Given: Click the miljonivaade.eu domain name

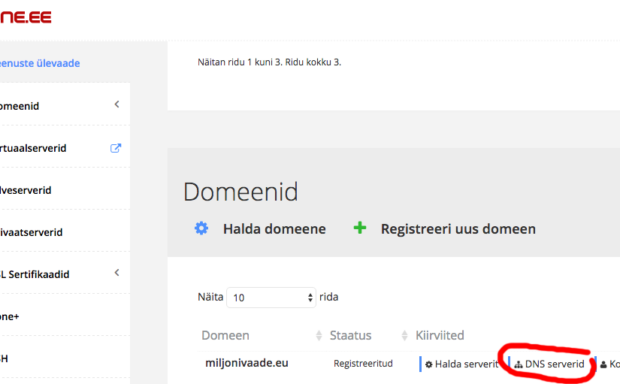Looking at the screenshot, I should pyautogui.click(x=247, y=363).
